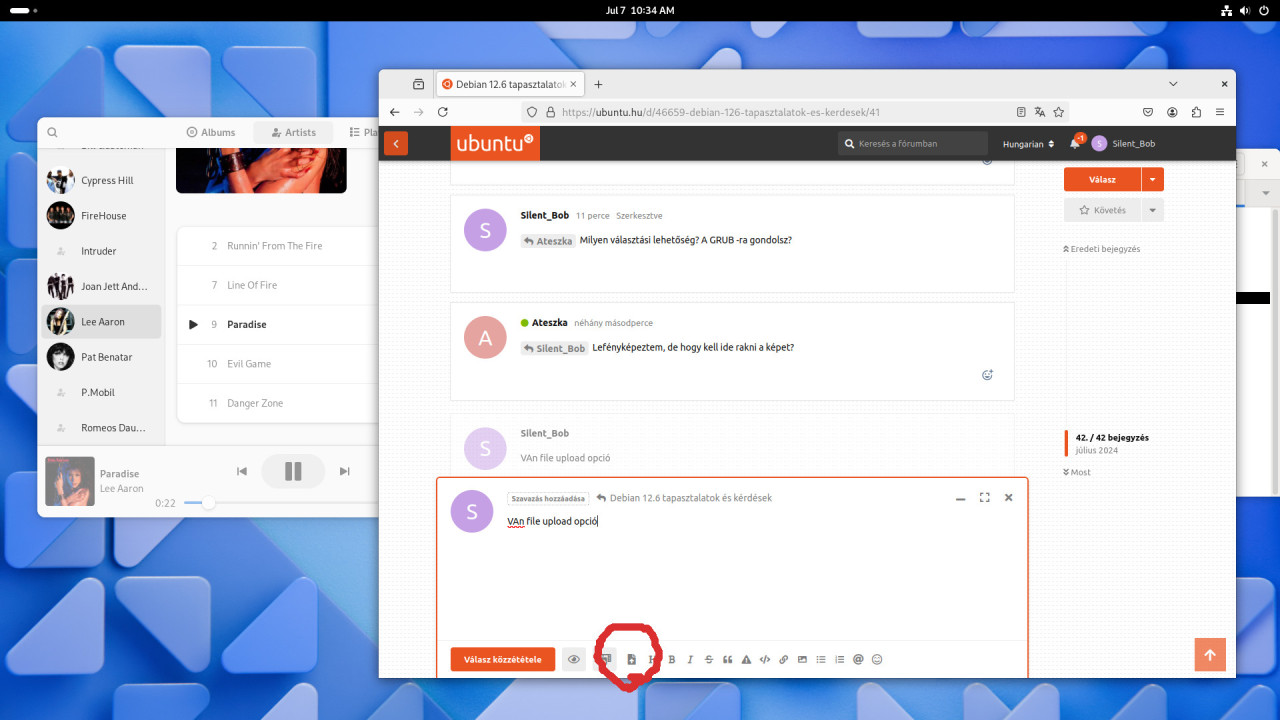Reload the page in Firefox
The height and width of the screenshot is (720, 1280).
pyautogui.click(x=443, y=112)
